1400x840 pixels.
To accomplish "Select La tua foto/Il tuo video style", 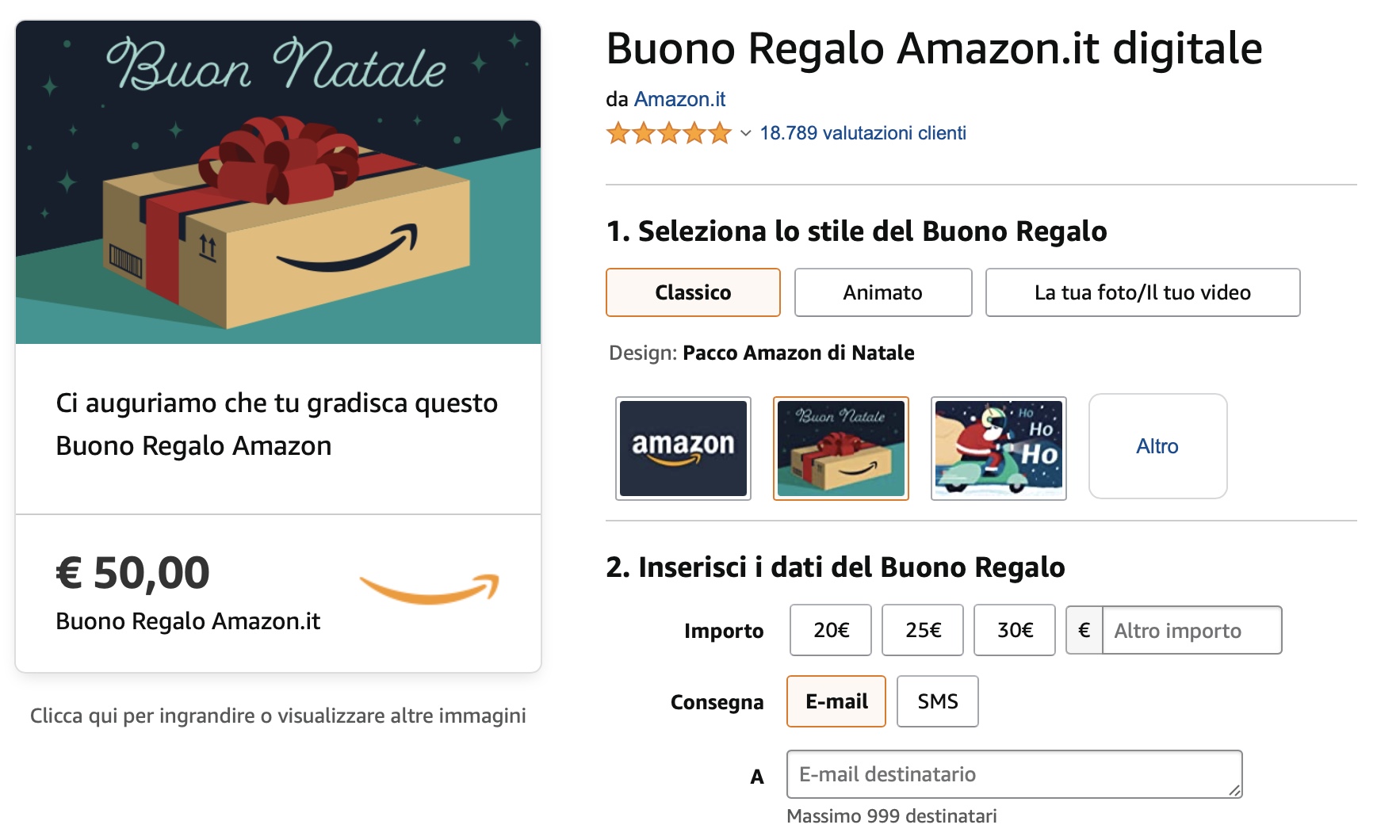I will (1142, 292).
